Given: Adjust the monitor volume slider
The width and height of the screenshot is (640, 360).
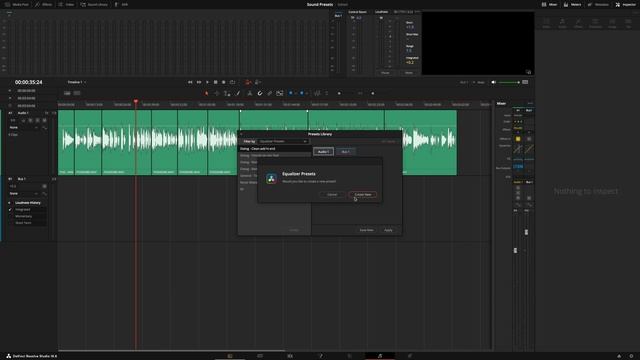Looking at the screenshot, I should pos(509,82).
